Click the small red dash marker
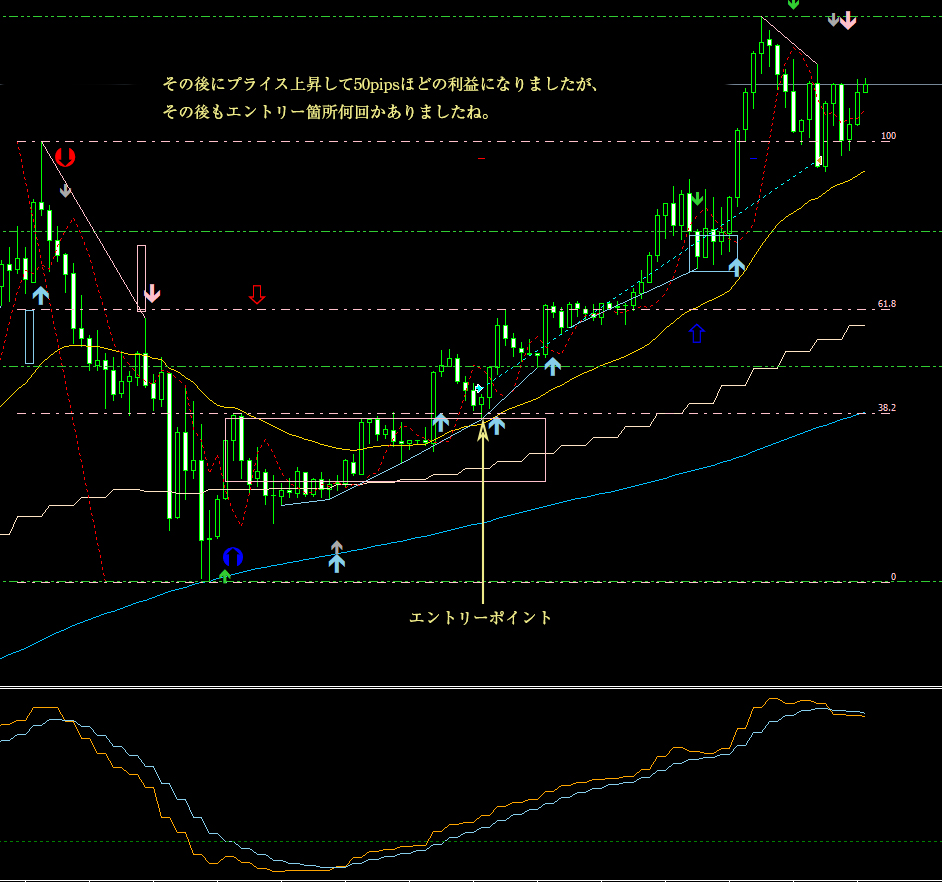This screenshot has width=942, height=882. [481, 159]
